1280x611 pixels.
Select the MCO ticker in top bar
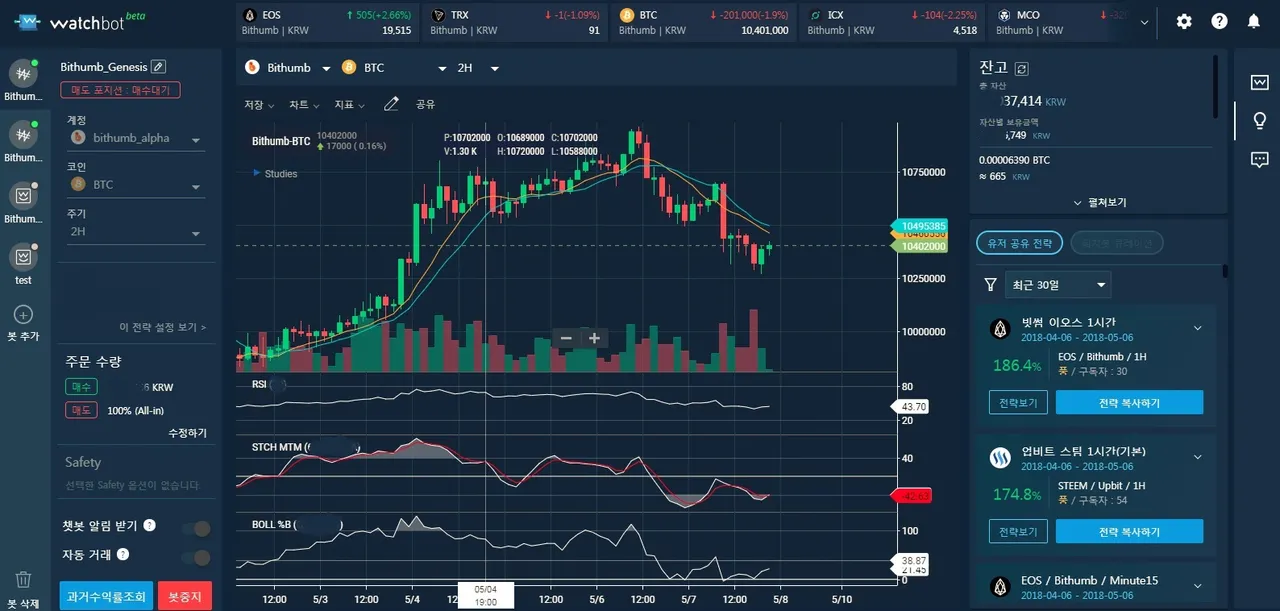click(x=1060, y=22)
